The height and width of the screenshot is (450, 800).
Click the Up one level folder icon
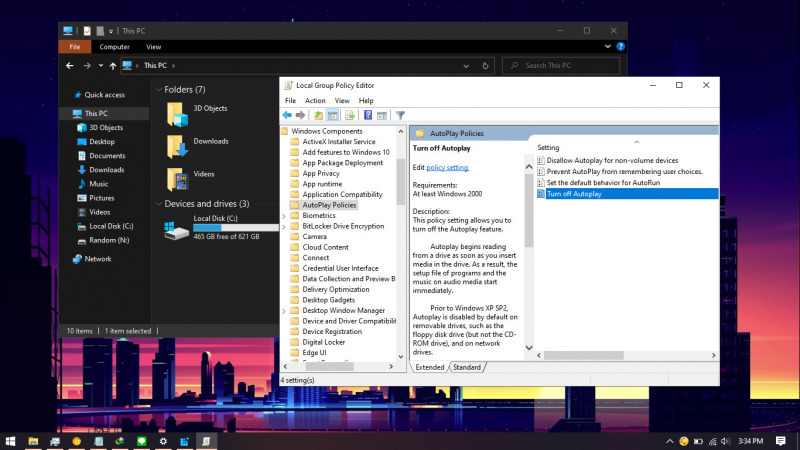click(318, 115)
